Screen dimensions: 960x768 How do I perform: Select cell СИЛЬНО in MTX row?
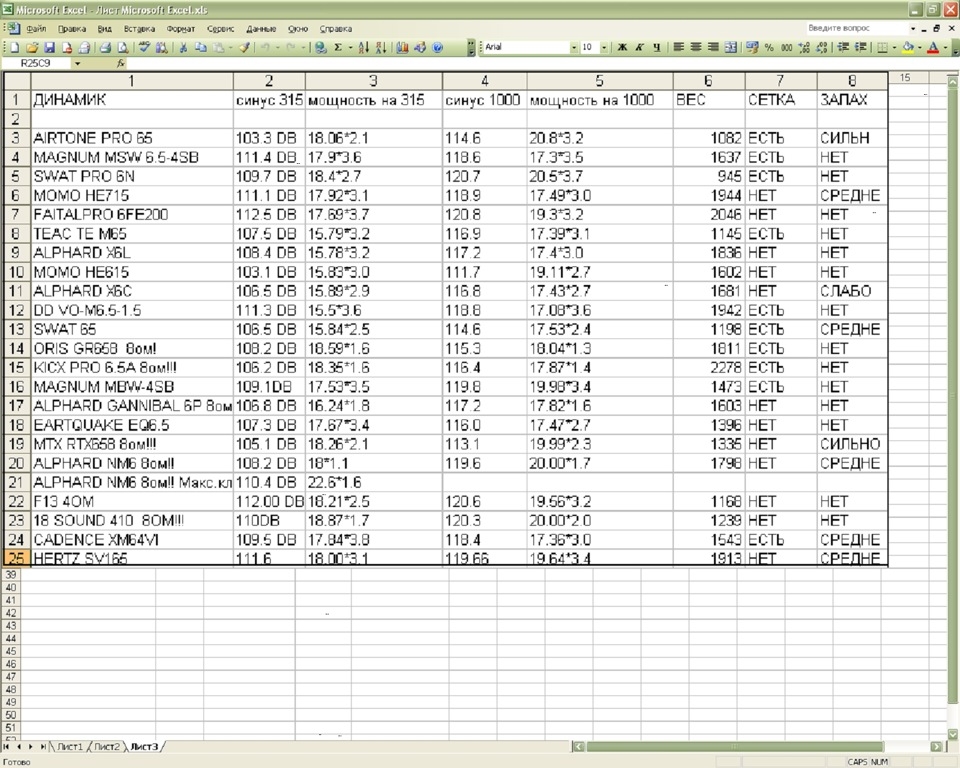point(852,444)
